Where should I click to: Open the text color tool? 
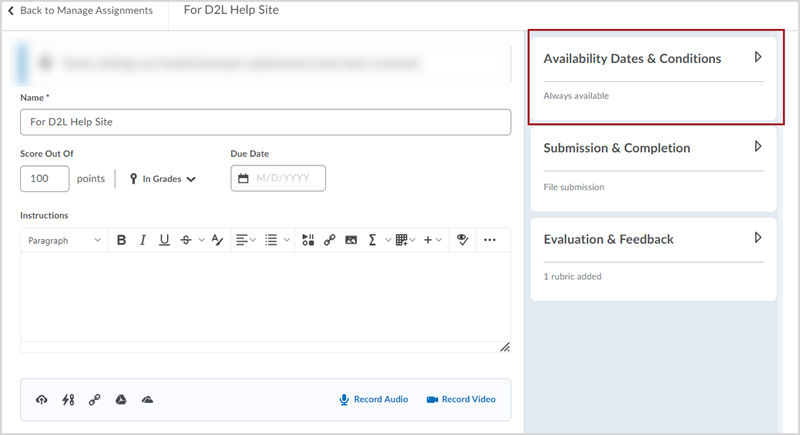click(x=217, y=240)
